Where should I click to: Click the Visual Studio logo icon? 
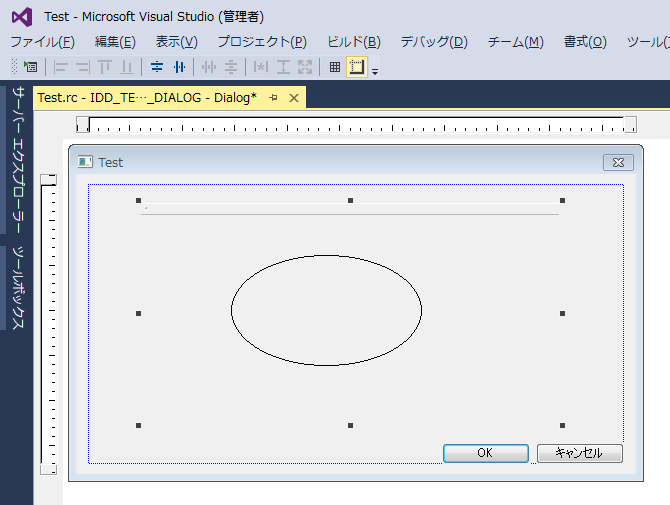22,17
